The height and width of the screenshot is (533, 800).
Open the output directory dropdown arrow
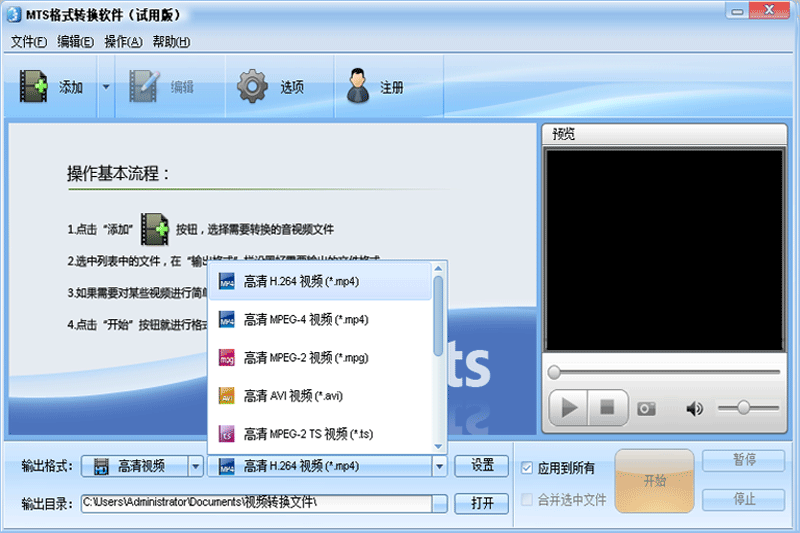pos(439,504)
